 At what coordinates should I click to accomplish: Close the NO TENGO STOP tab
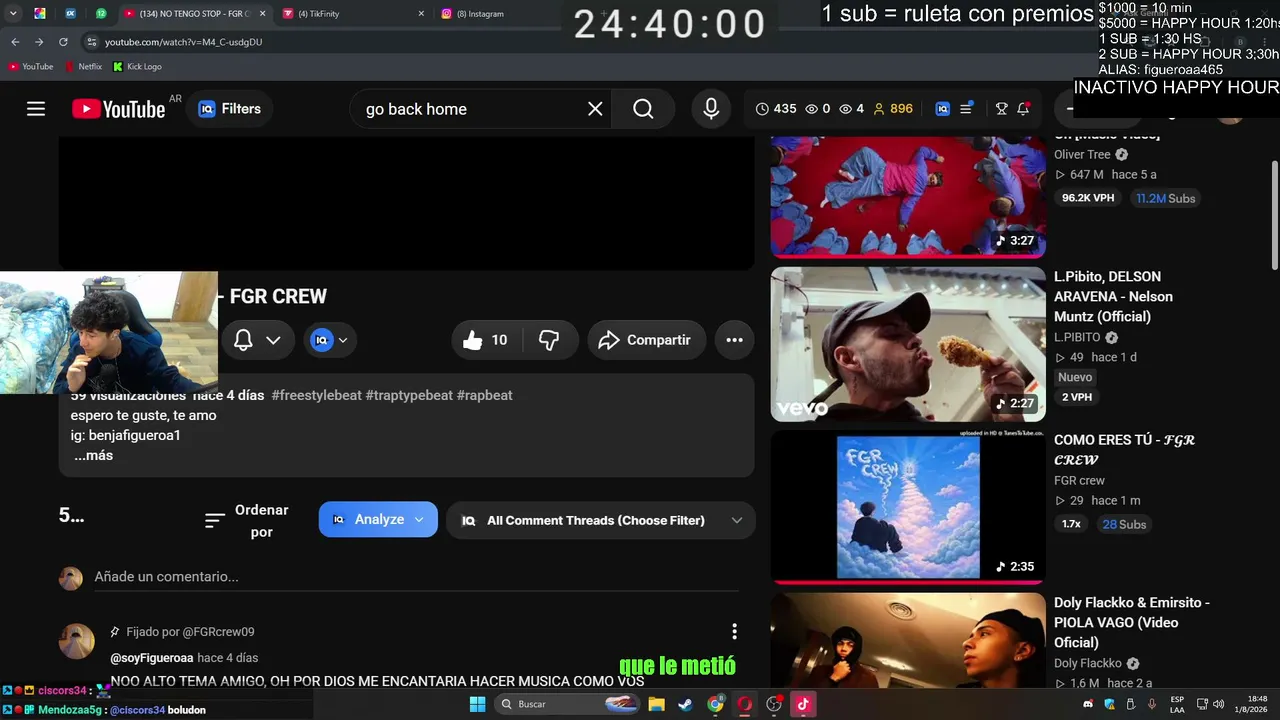[x=261, y=14]
